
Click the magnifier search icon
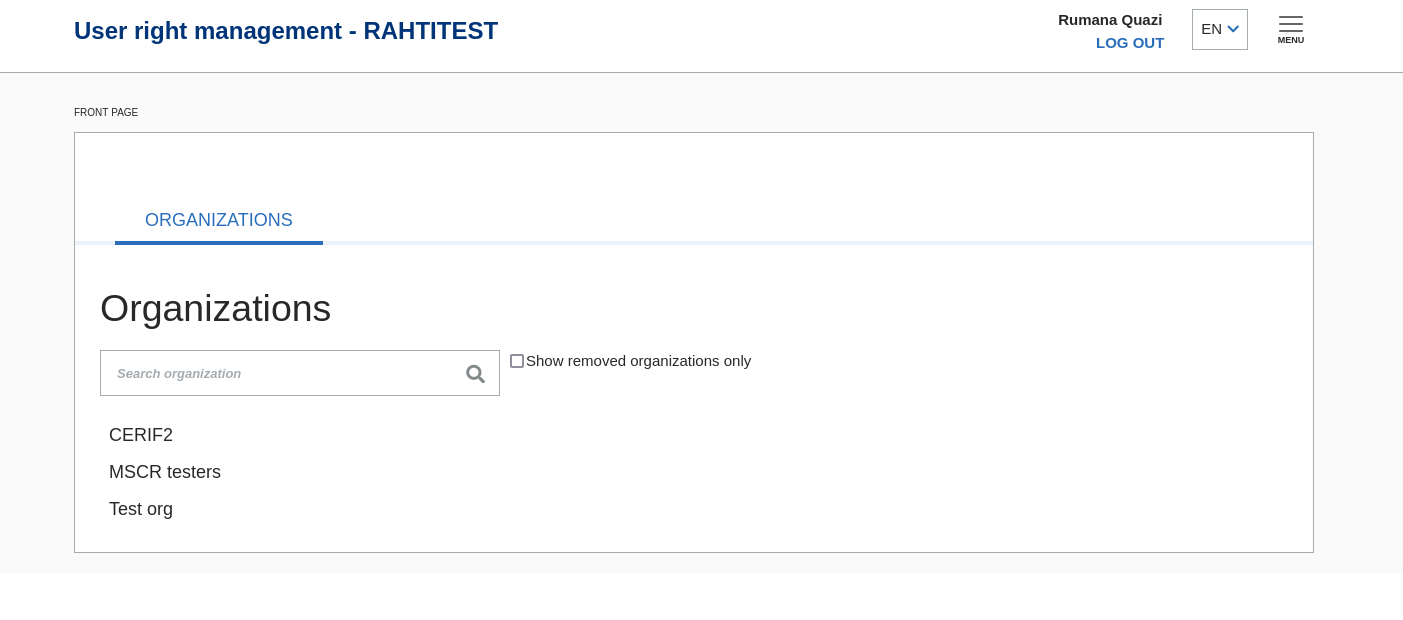coord(475,374)
